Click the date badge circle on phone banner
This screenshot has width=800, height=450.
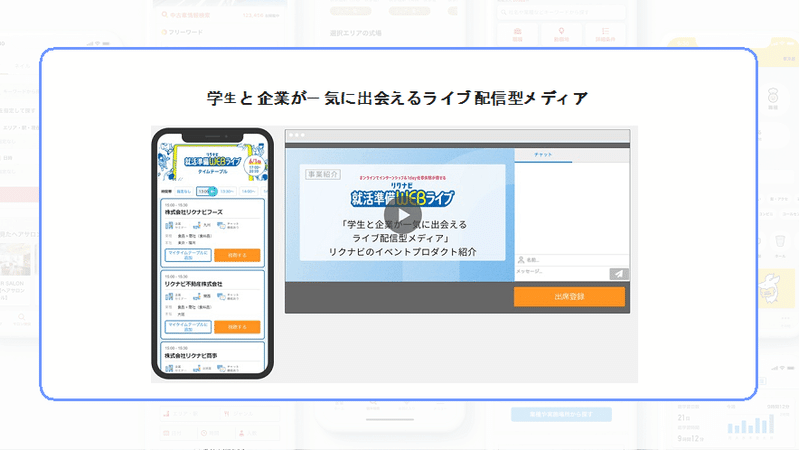pyautogui.click(x=254, y=167)
